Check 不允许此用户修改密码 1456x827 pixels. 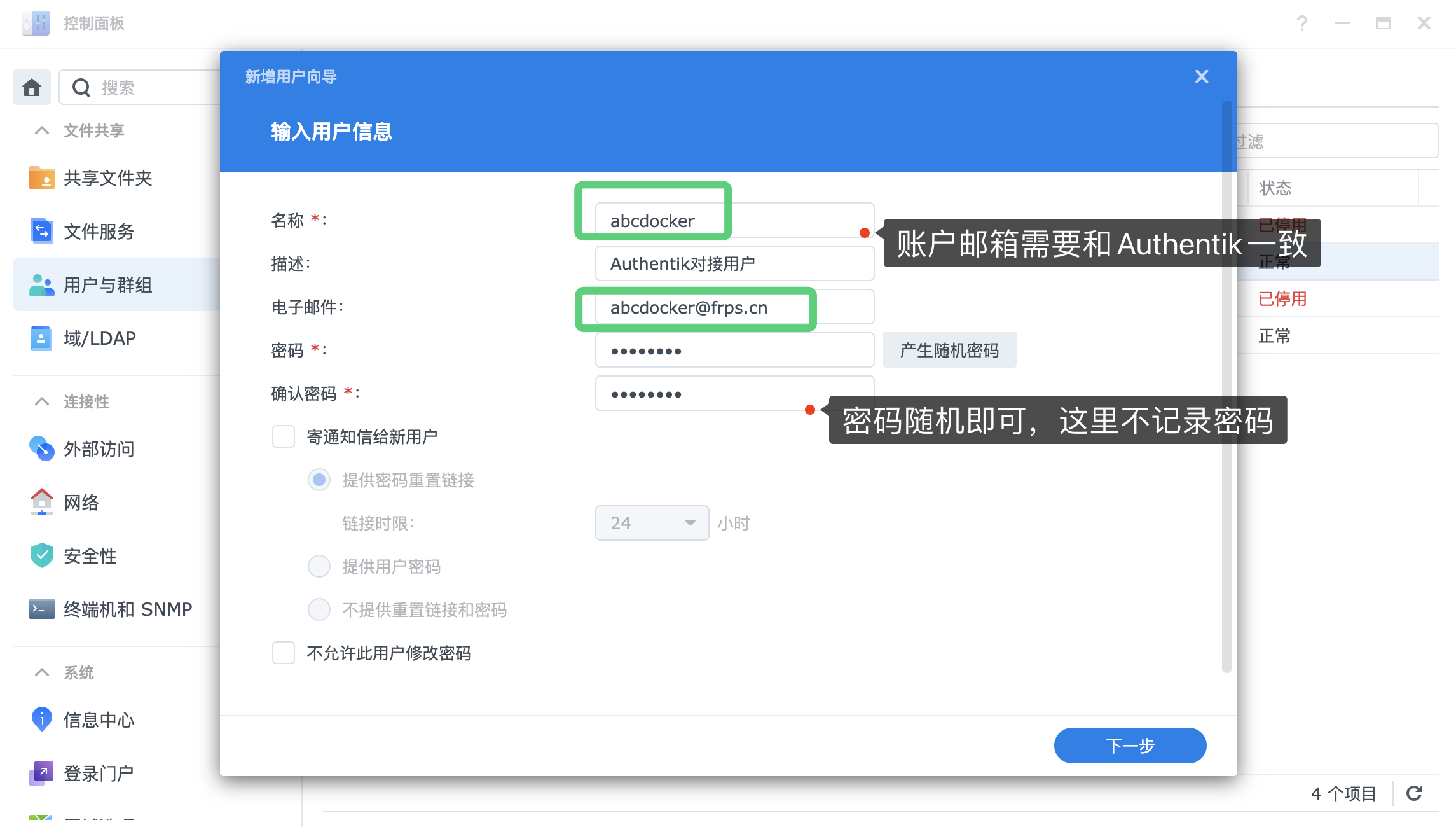(283, 653)
